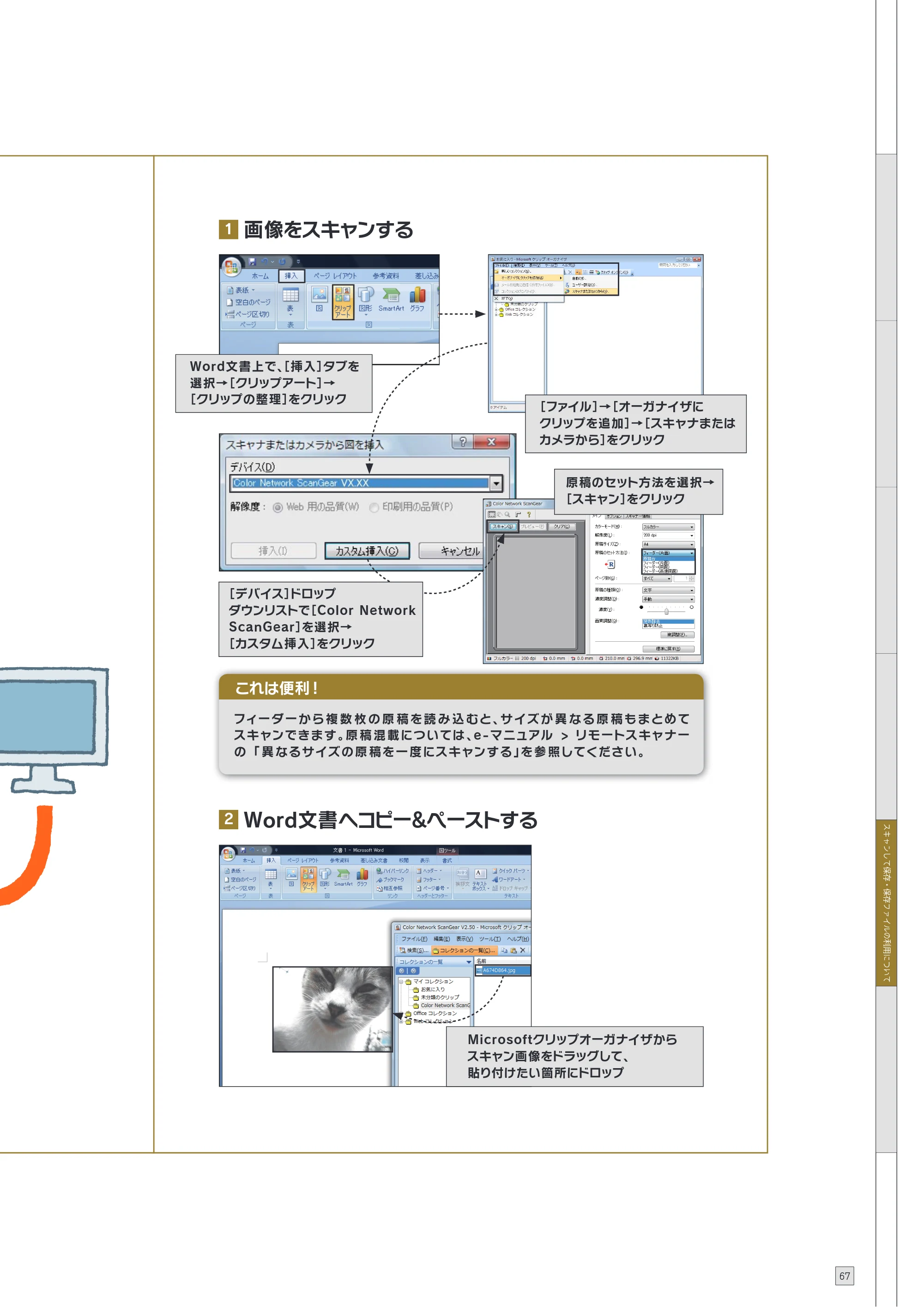924x1307 pixels.
Task: Open the 解像度 200 dpi dropdown
Action: 668,535
